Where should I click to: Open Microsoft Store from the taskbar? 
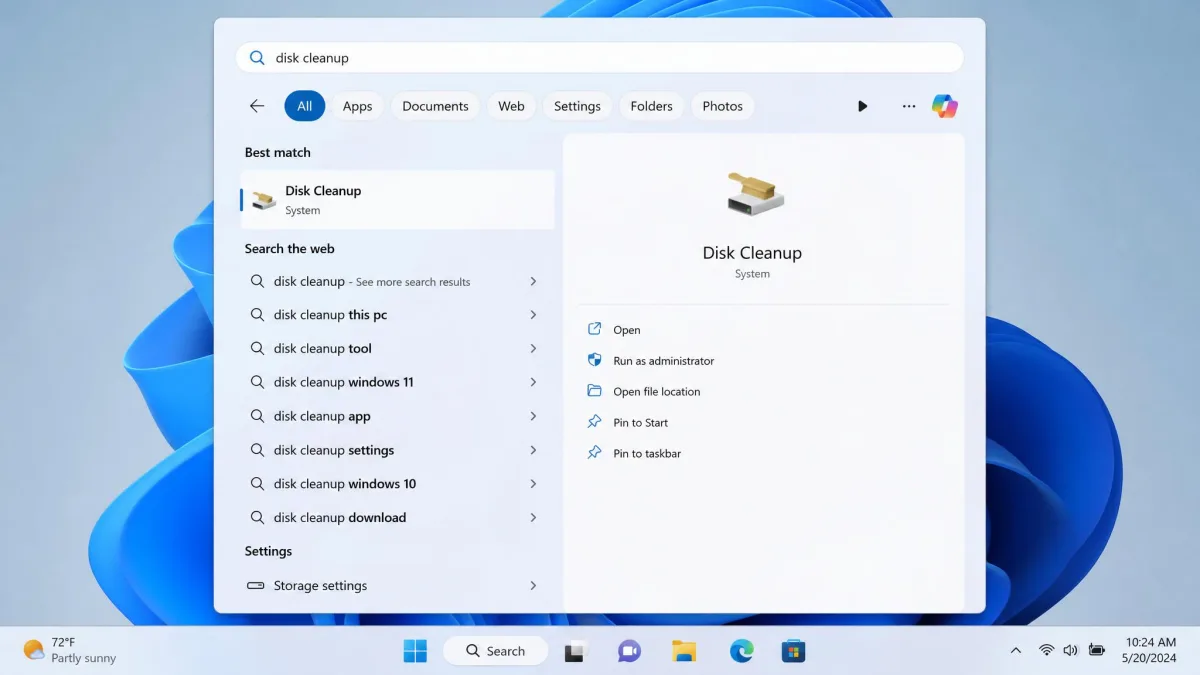(x=794, y=652)
